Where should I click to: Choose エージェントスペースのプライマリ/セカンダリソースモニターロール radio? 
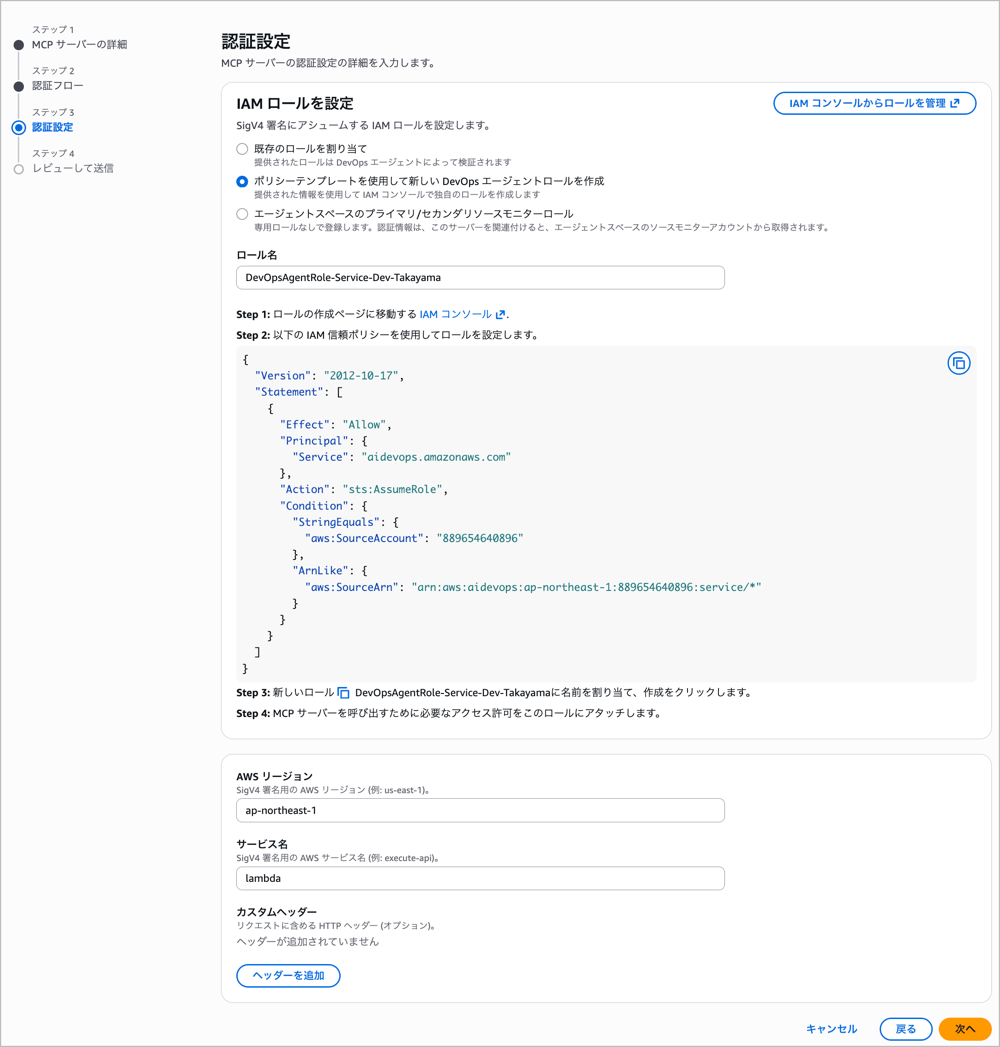(242, 214)
